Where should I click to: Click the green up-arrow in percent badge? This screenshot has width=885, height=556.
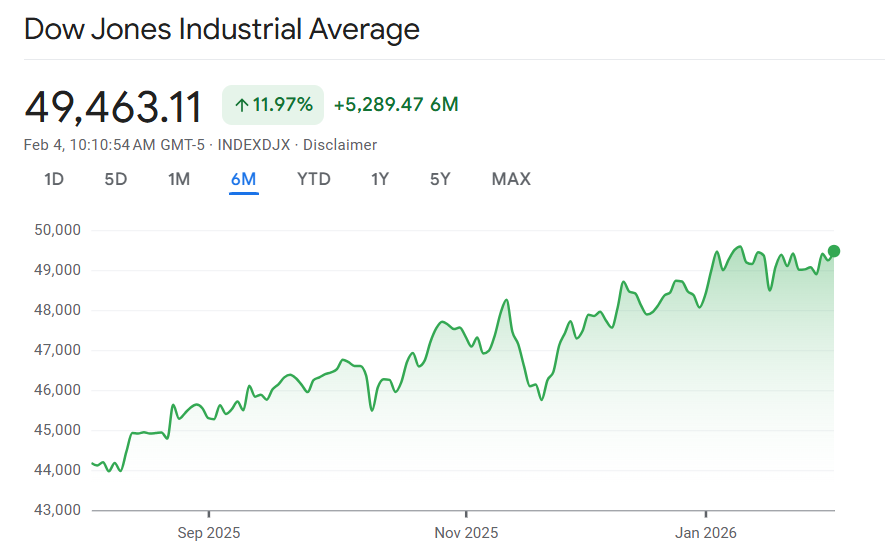coord(241,105)
